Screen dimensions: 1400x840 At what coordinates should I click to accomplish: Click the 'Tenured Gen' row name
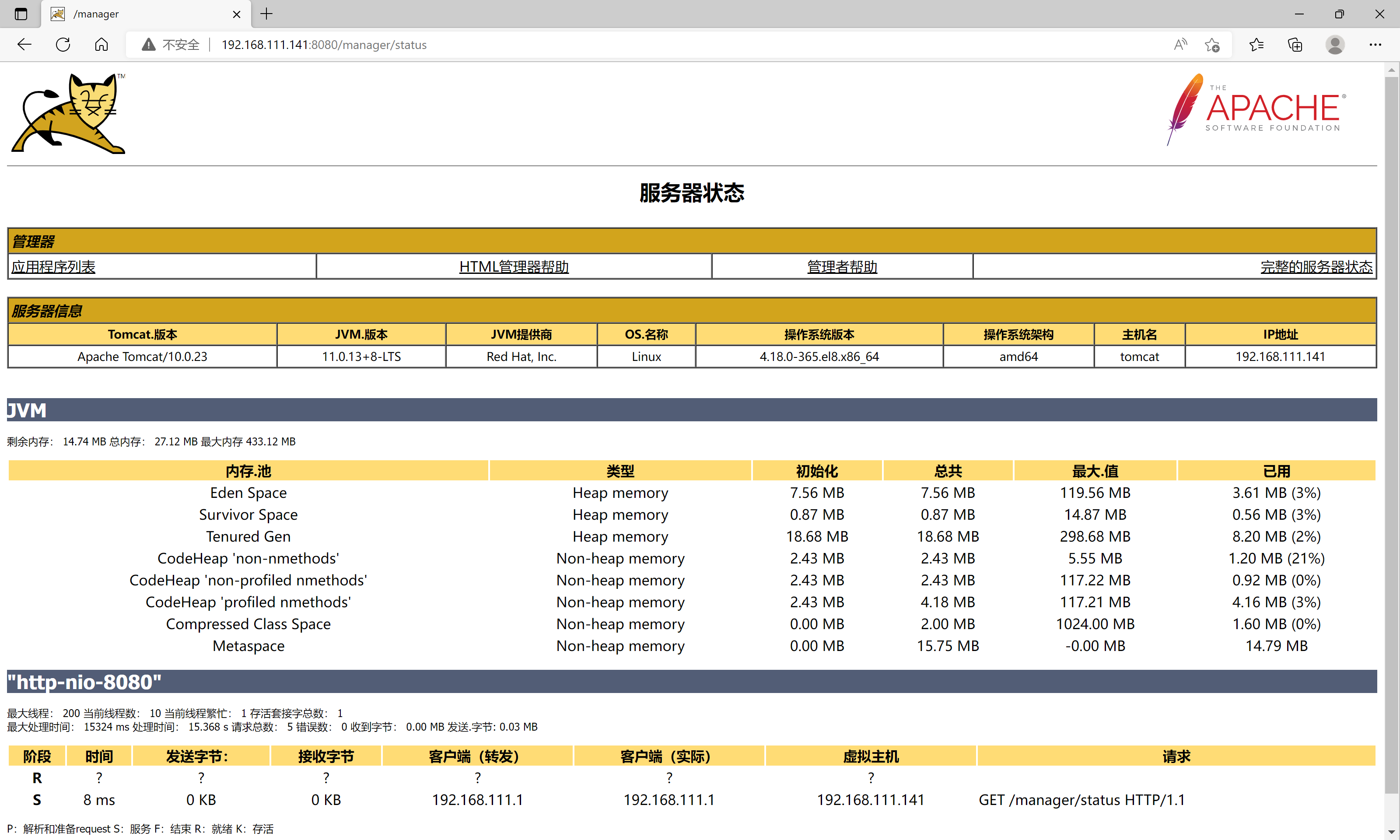[248, 537]
